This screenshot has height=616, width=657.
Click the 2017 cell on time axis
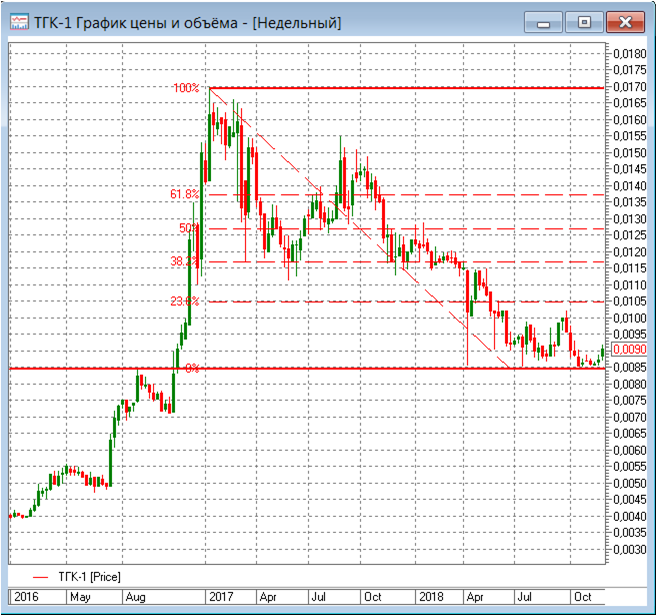click(220, 597)
